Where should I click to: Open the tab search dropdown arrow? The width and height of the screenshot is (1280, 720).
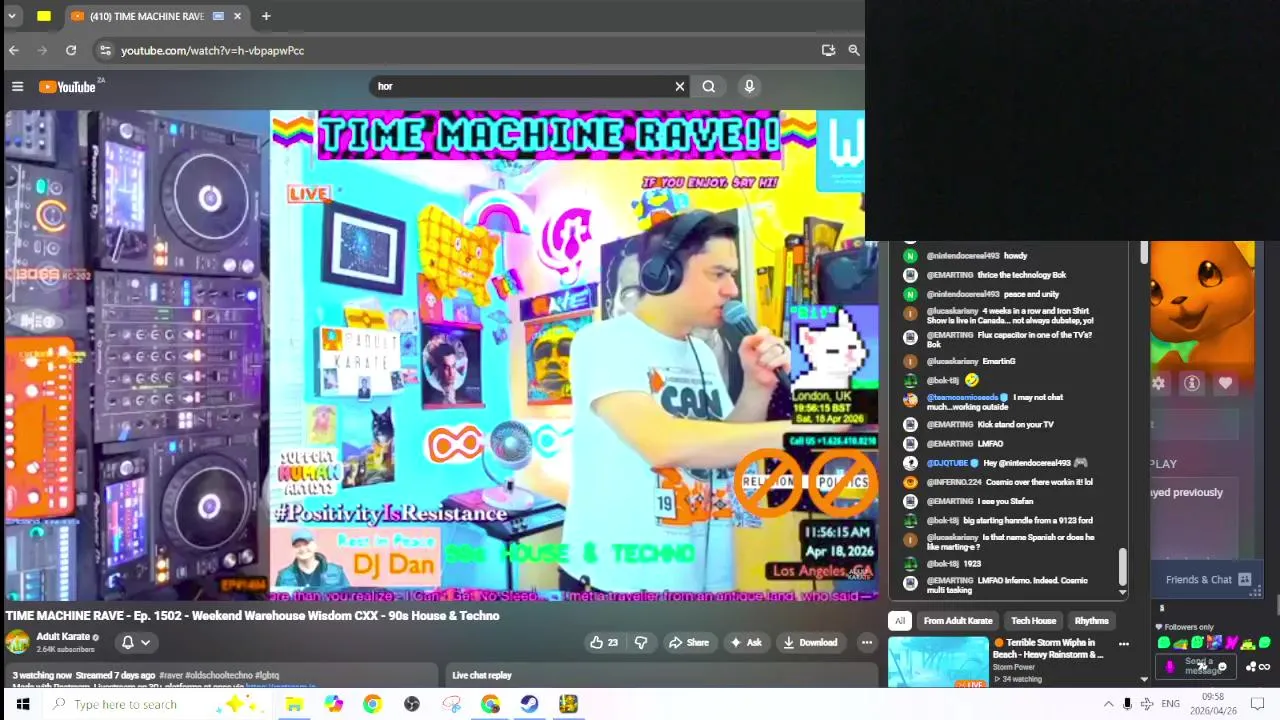tap(12, 16)
